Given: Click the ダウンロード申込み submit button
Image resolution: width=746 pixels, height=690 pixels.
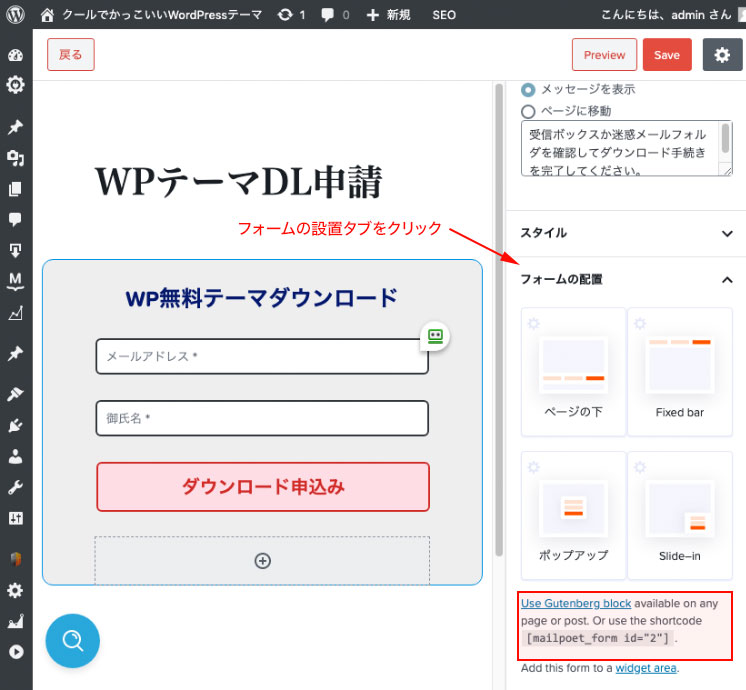Looking at the screenshot, I should click(263, 487).
